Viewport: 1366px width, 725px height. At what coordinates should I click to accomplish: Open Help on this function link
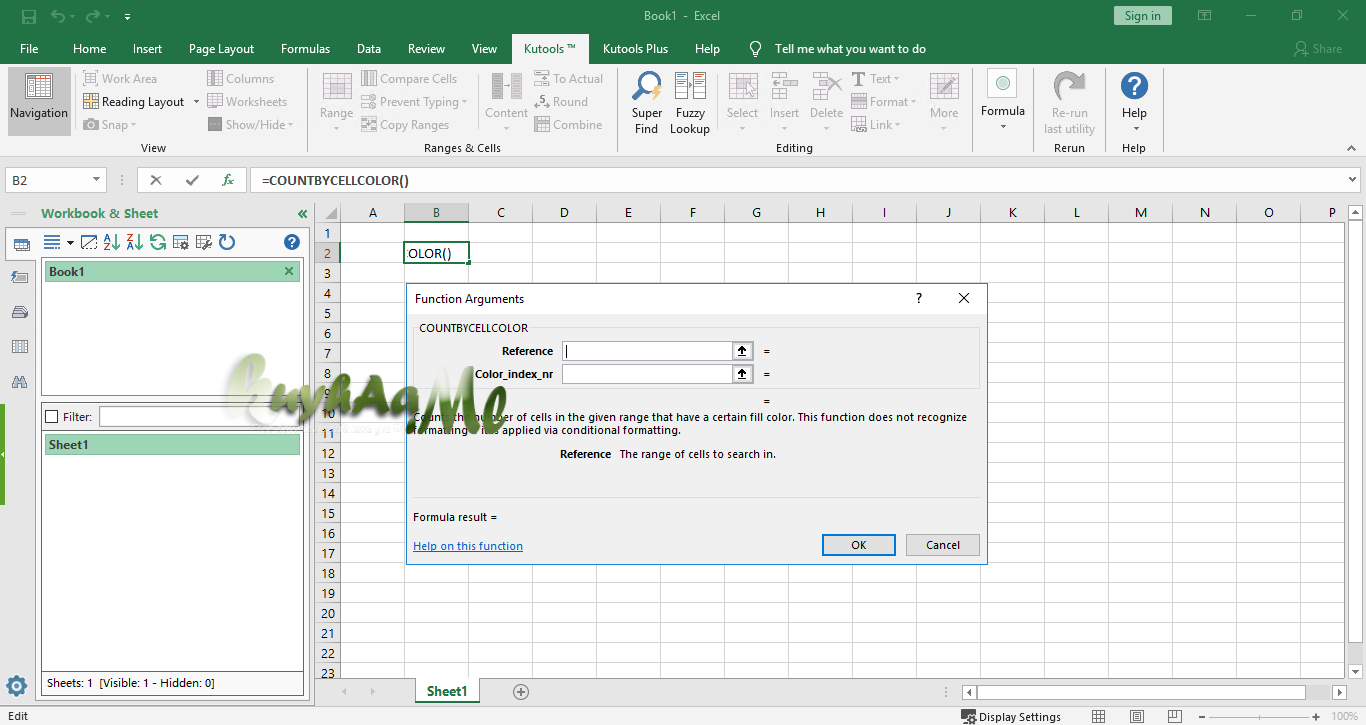pyautogui.click(x=468, y=546)
